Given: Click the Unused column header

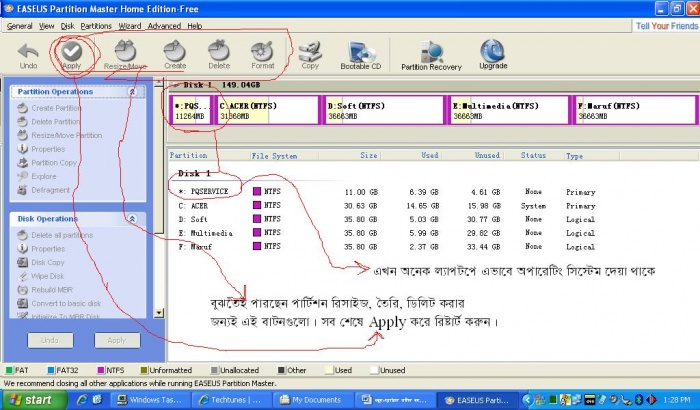Looking at the screenshot, I should click(472, 155).
